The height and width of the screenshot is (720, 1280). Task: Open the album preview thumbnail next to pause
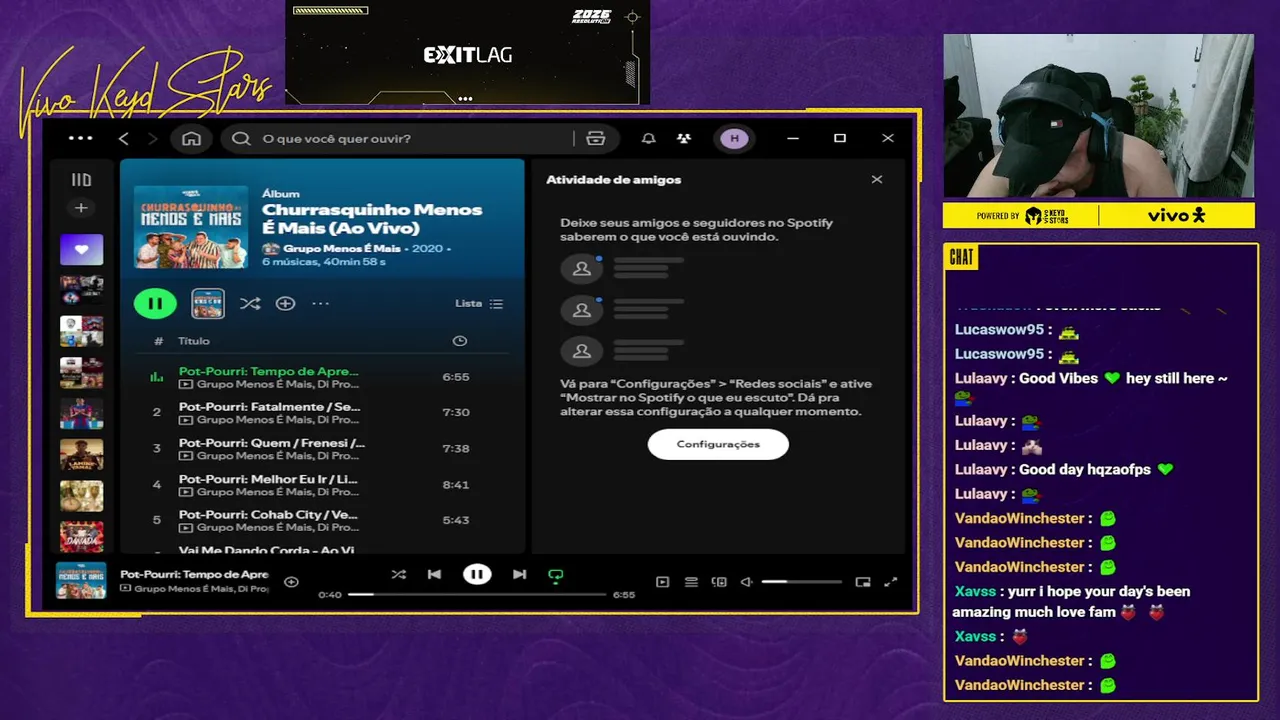[x=208, y=303]
